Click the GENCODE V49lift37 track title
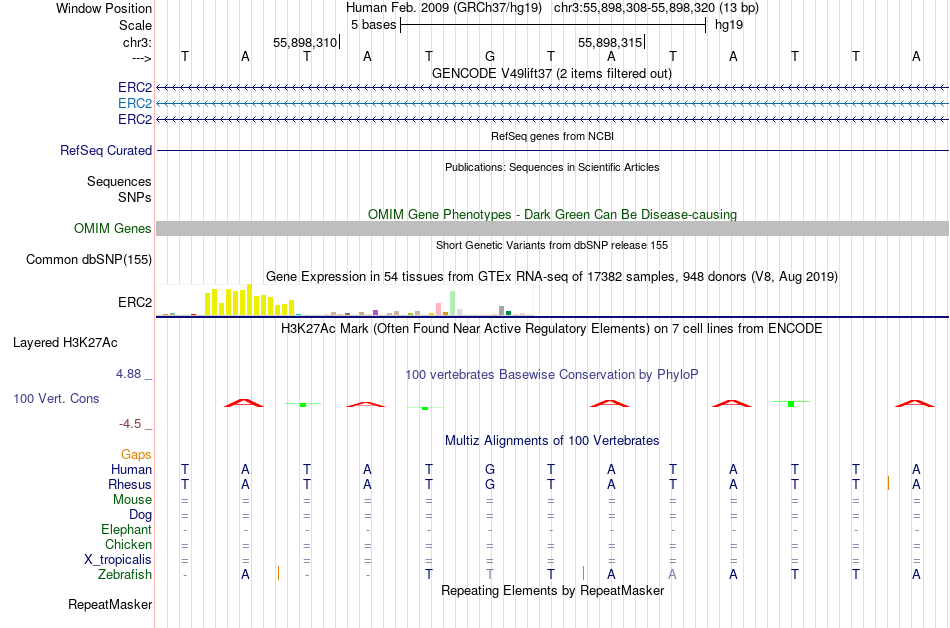Viewport: 950px width, 628px height. coord(552,73)
